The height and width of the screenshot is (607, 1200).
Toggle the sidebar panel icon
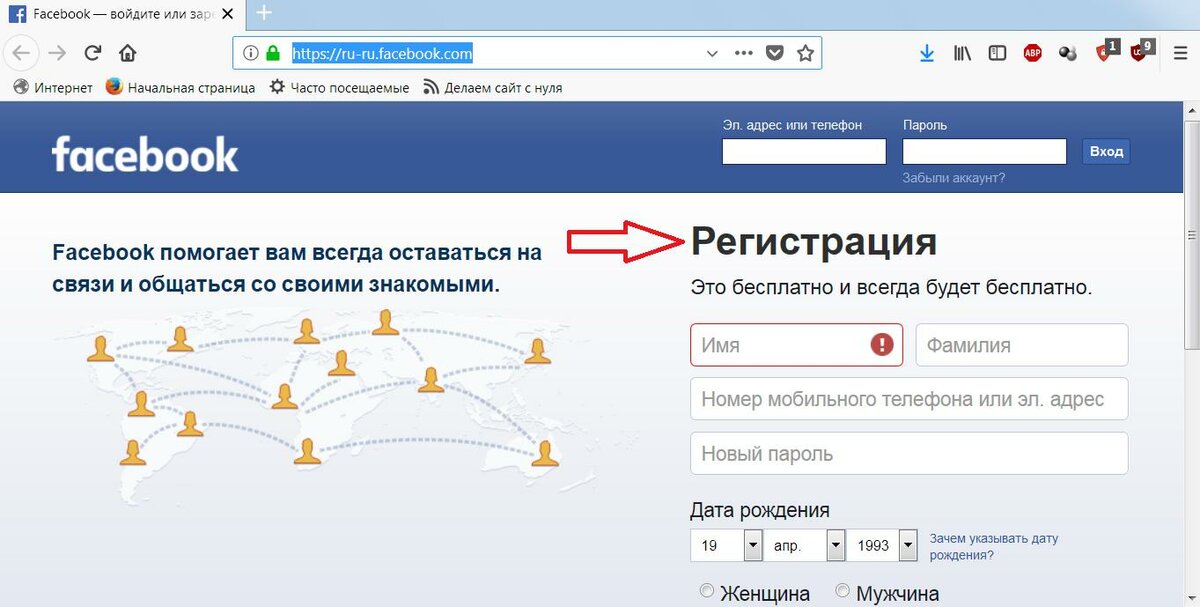click(997, 53)
